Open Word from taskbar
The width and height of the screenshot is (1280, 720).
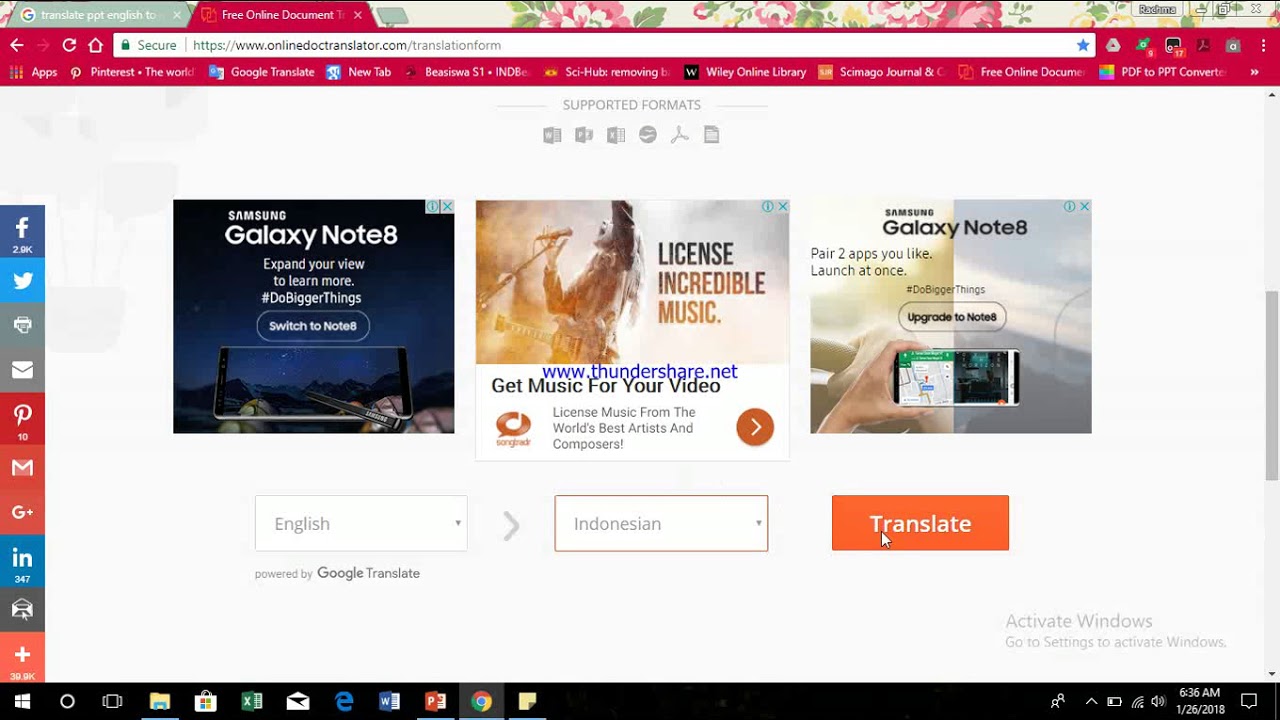pos(390,701)
